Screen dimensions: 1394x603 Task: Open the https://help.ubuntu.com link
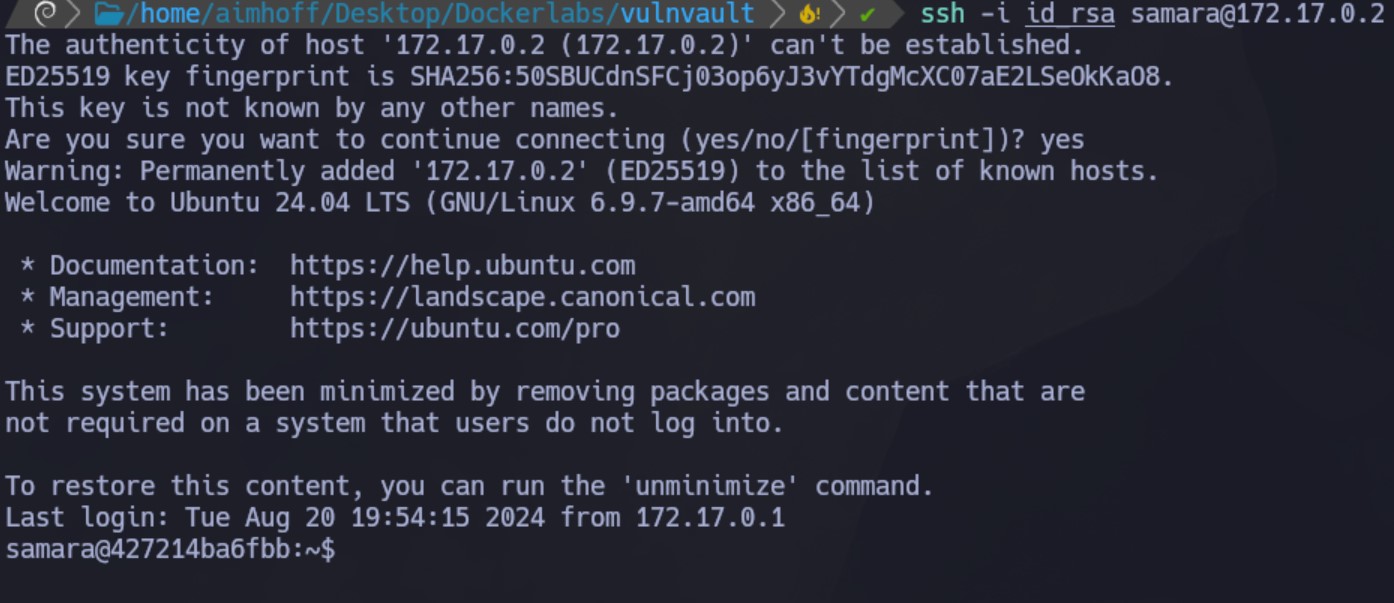462,266
